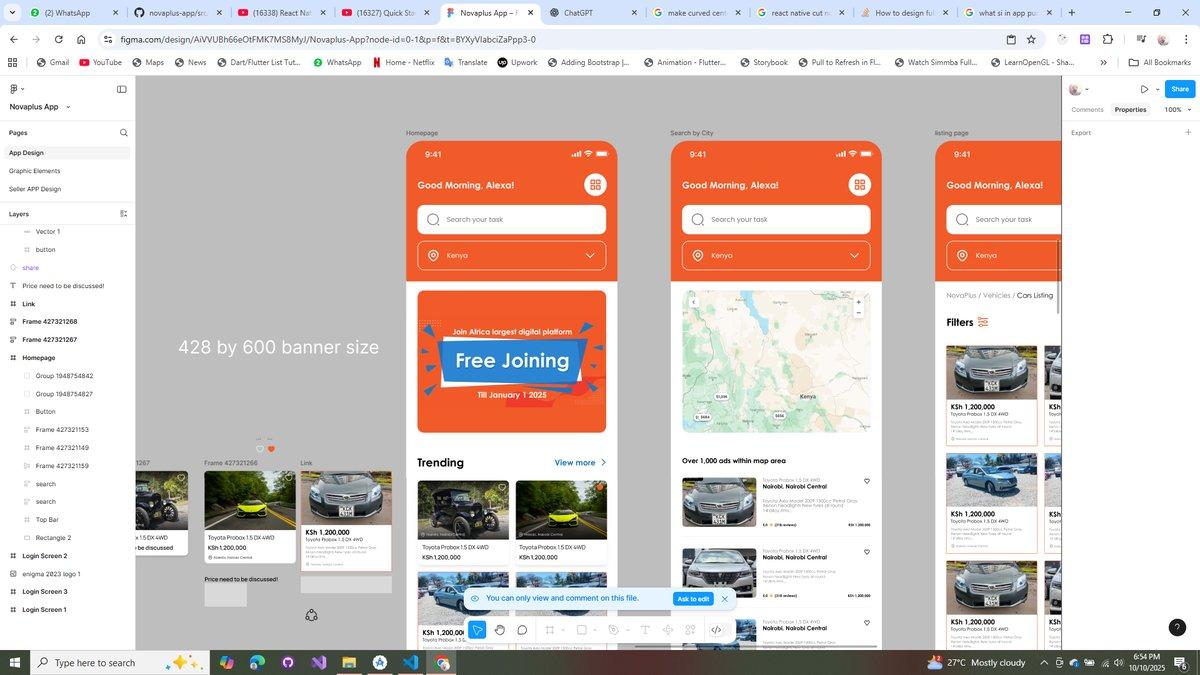1200x675 pixels.
Task: Open the Figma main menu logo
Action: click(14, 89)
